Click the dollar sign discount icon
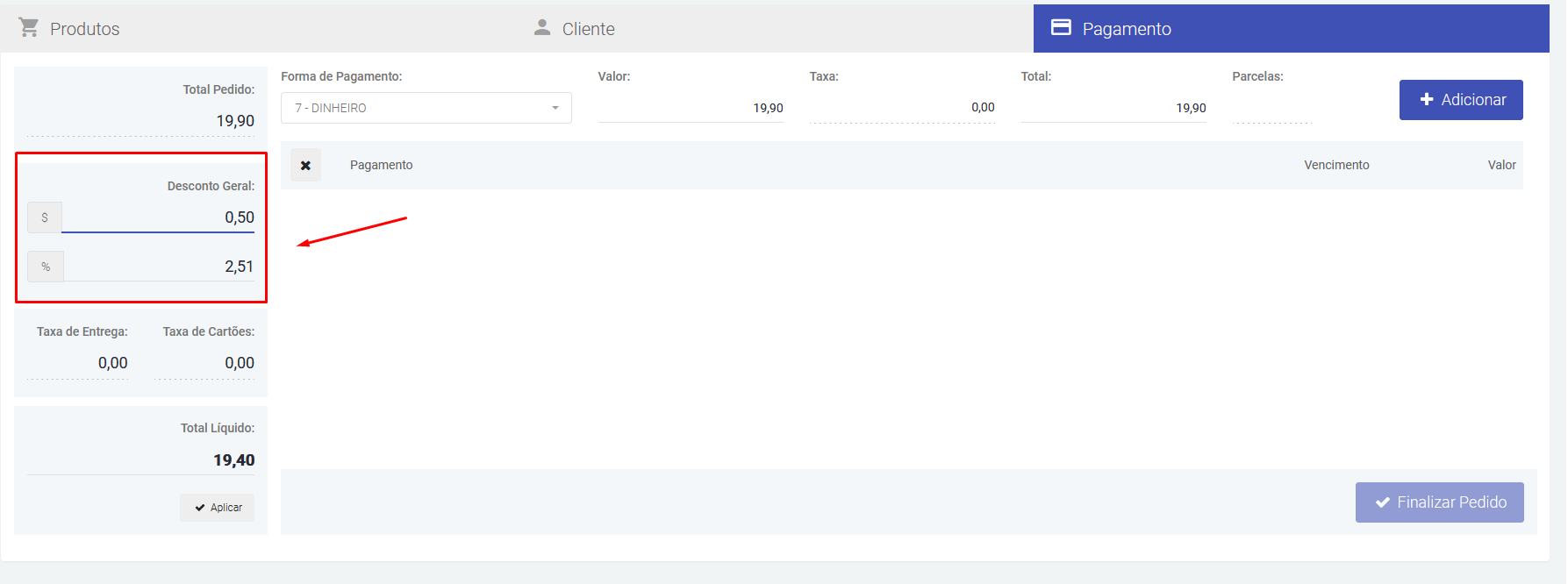The image size is (1568, 584). (45, 217)
